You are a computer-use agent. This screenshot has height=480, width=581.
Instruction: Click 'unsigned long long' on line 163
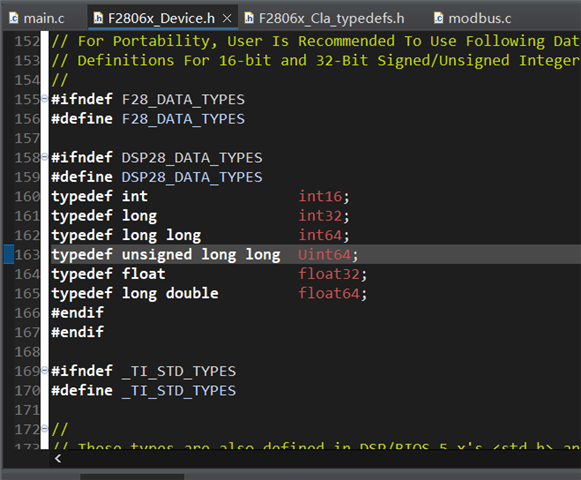coord(201,255)
